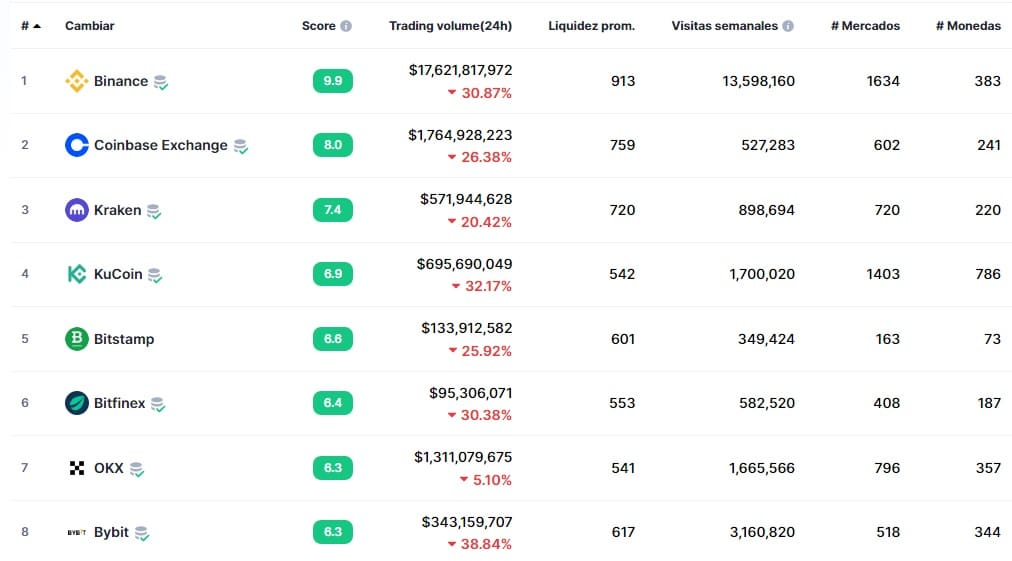Open the Bitstamp exchange link

(124, 339)
